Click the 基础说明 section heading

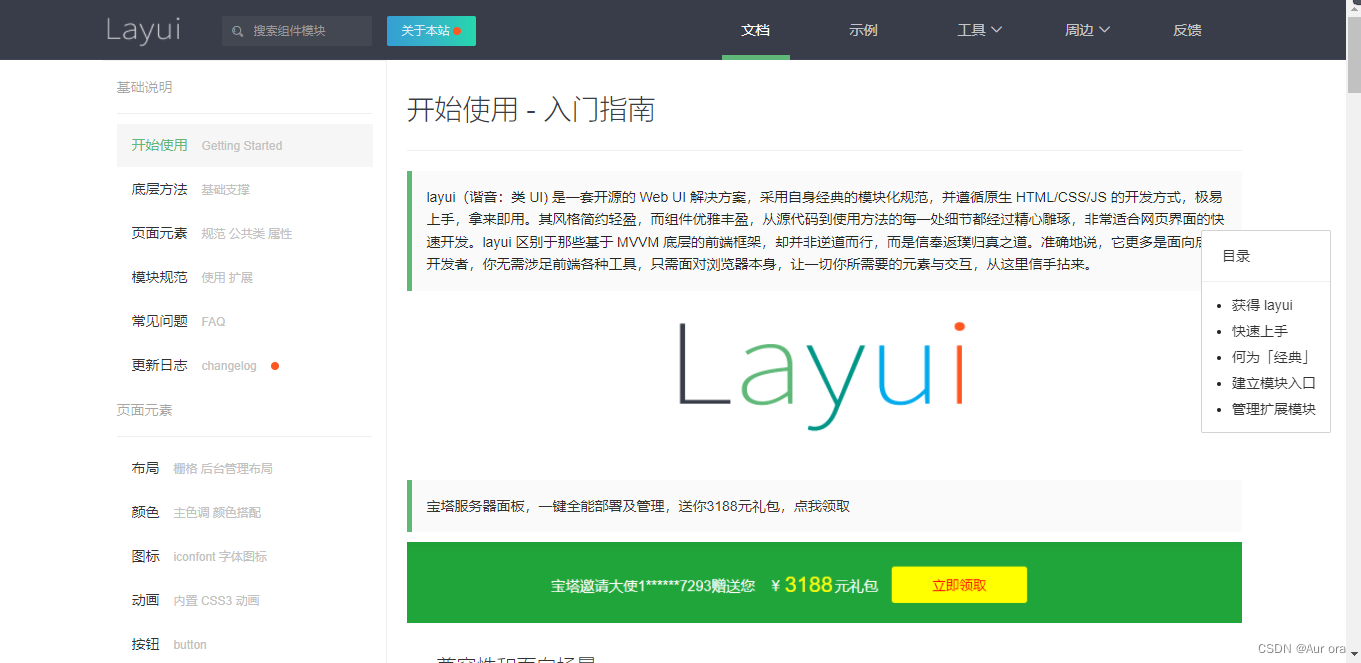point(144,87)
